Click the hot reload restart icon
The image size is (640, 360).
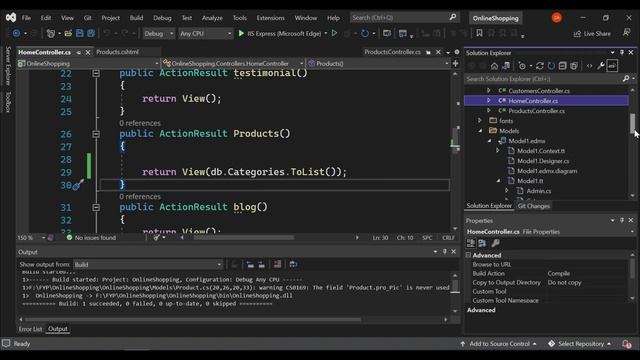(364, 33)
